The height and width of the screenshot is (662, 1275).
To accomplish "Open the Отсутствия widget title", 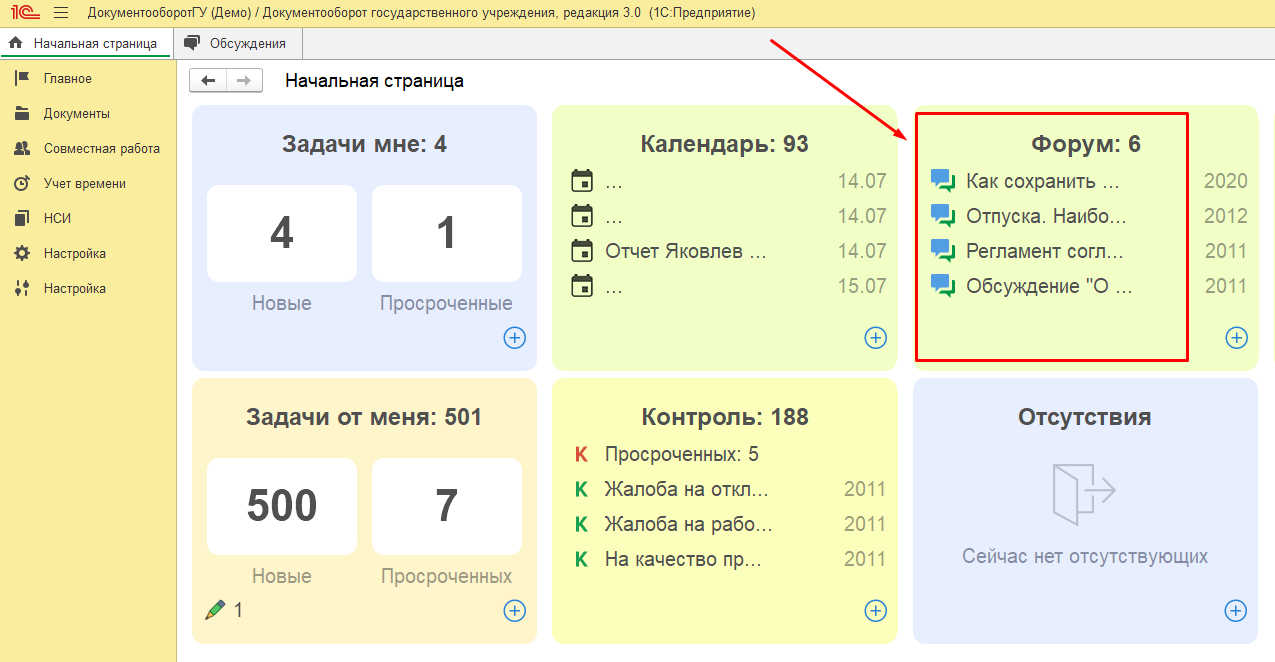I will point(1084,417).
